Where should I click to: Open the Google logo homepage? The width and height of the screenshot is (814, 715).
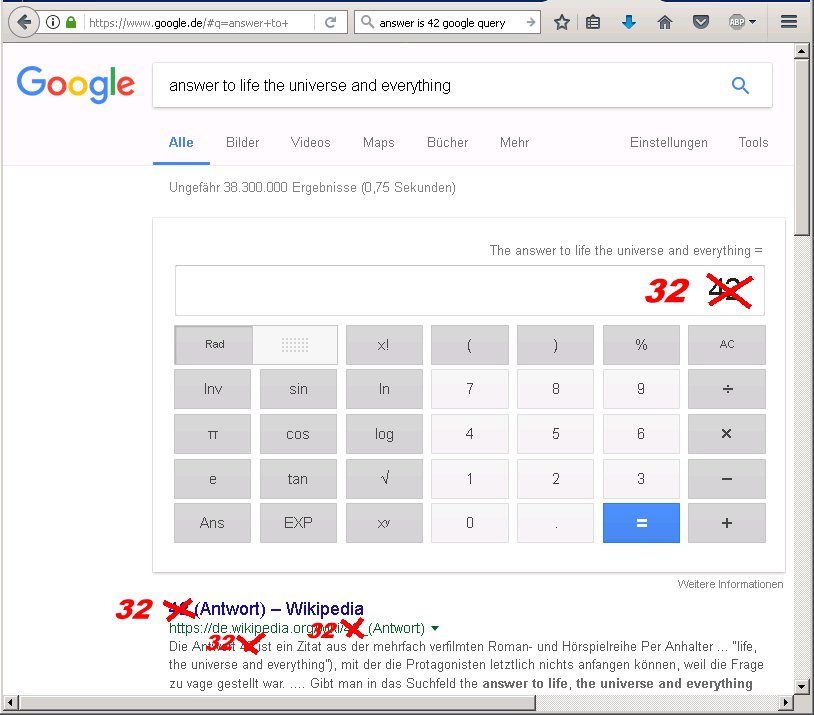coord(76,84)
